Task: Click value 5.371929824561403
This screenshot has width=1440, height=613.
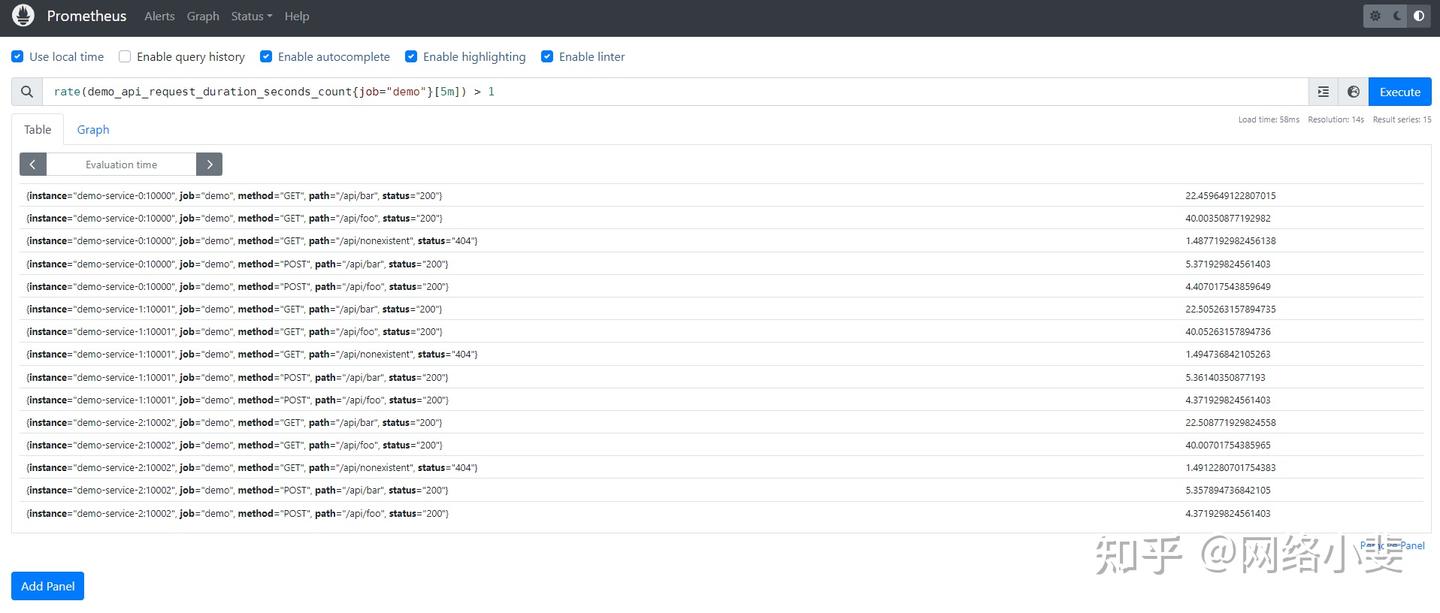Action: point(1228,264)
